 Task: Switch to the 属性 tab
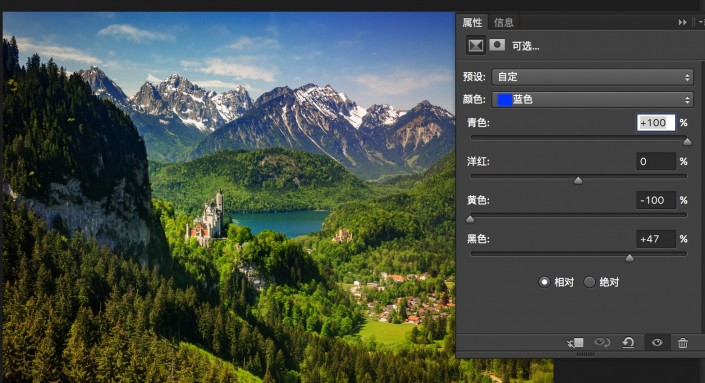472,22
